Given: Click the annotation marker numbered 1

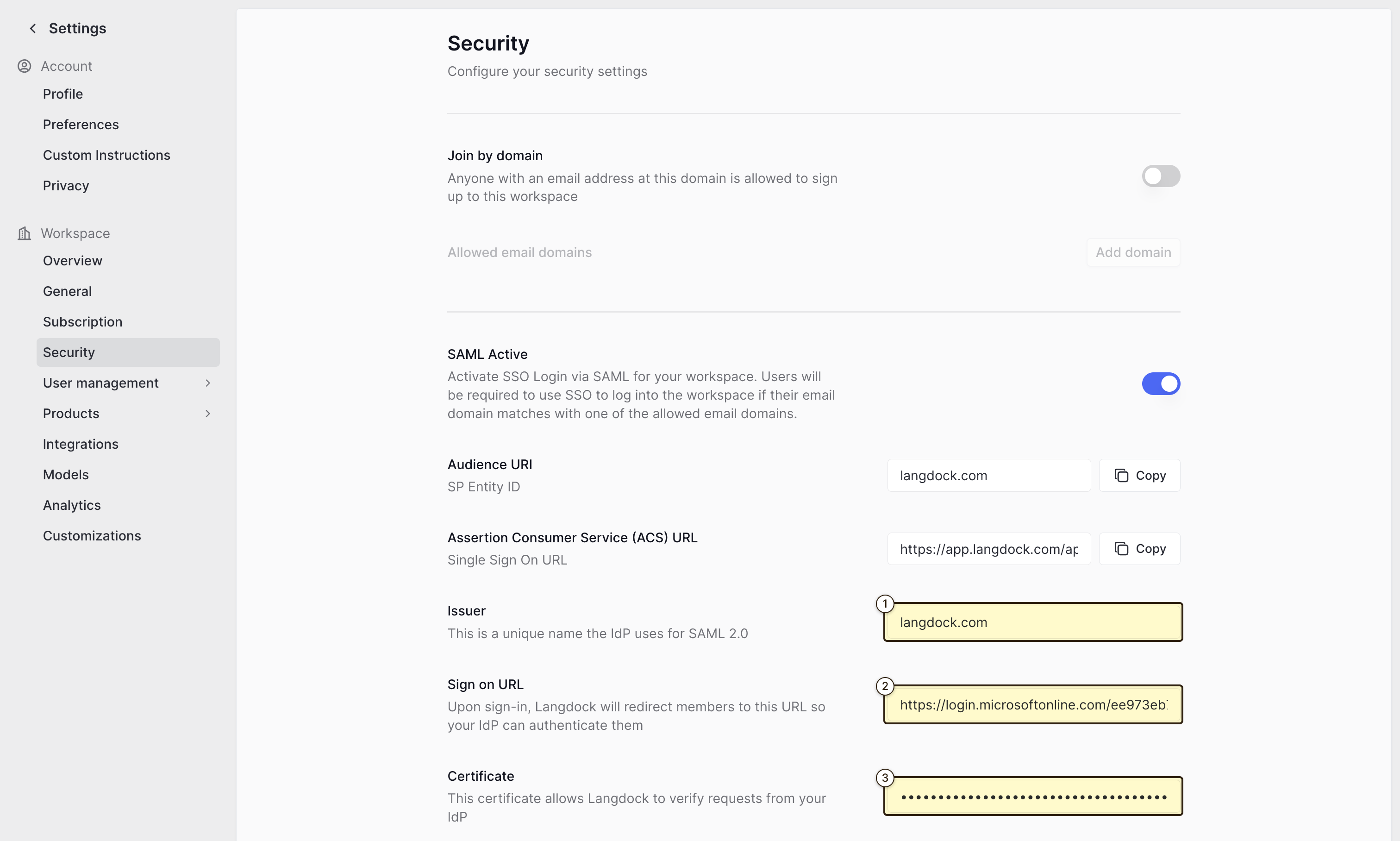Looking at the screenshot, I should click(885, 604).
